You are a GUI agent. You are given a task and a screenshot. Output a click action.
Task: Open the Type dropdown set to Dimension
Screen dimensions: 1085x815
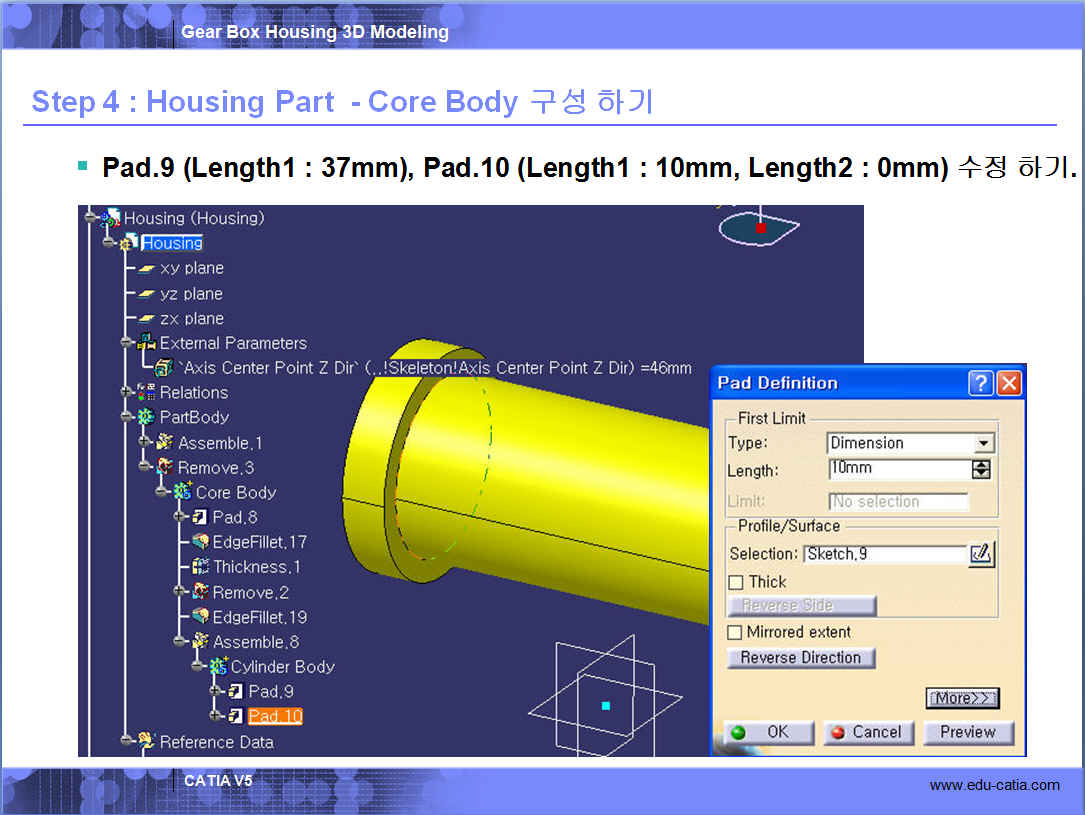pyautogui.click(x=984, y=443)
